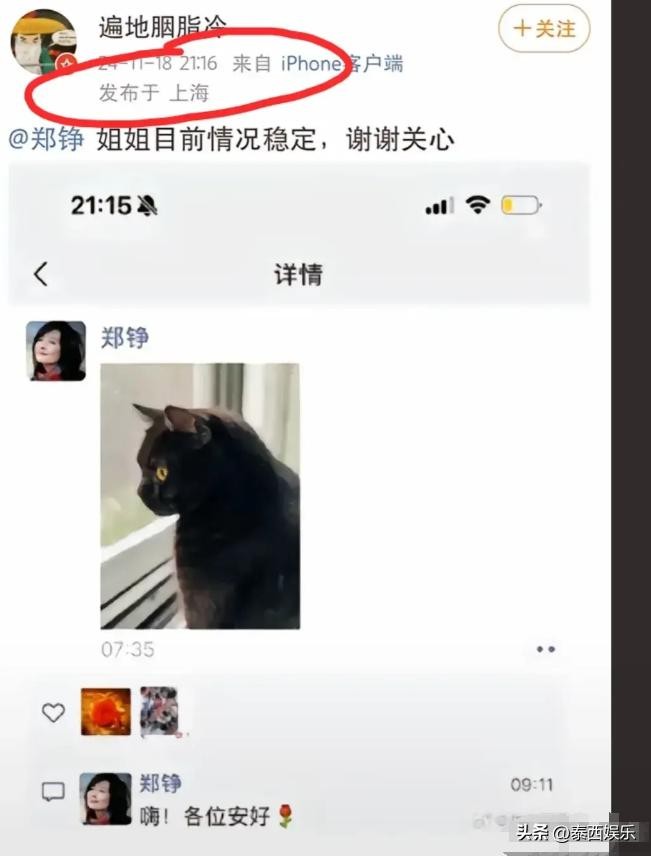Open 郑铮's avatar beside the post
Image resolution: width=651 pixels, height=856 pixels.
[x=56, y=350]
